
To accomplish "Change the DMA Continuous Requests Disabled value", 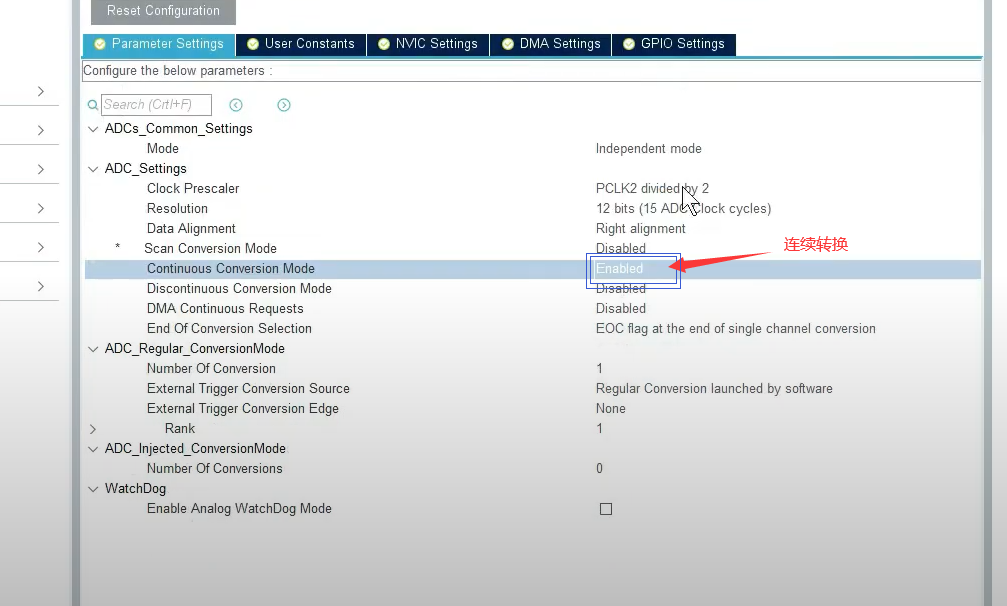I will click(x=620, y=309).
